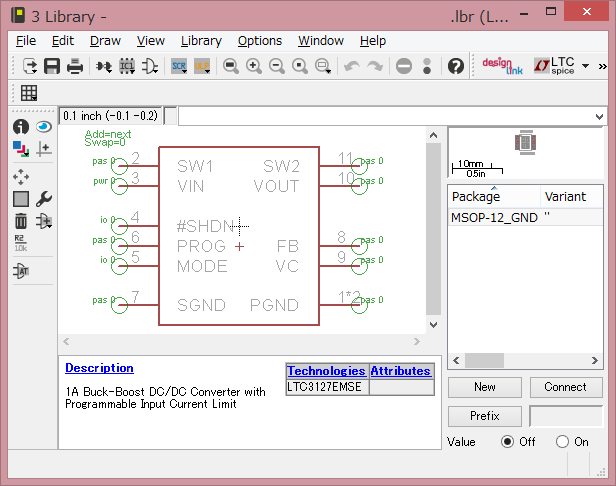This screenshot has width=616, height=486.
Task: Open the Draw menu
Action: (x=105, y=41)
